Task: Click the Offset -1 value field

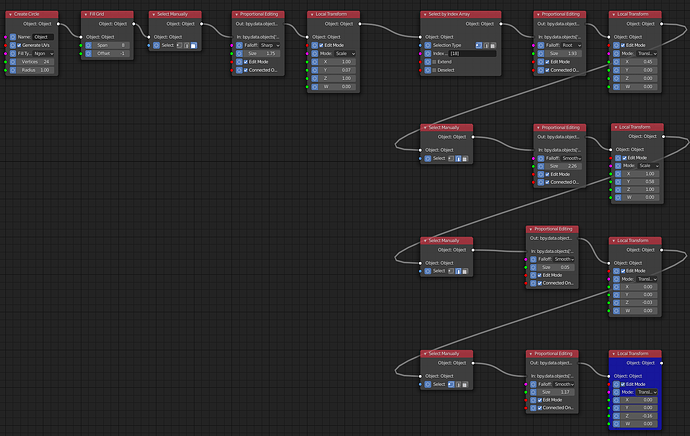Action: click(x=111, y=54)
